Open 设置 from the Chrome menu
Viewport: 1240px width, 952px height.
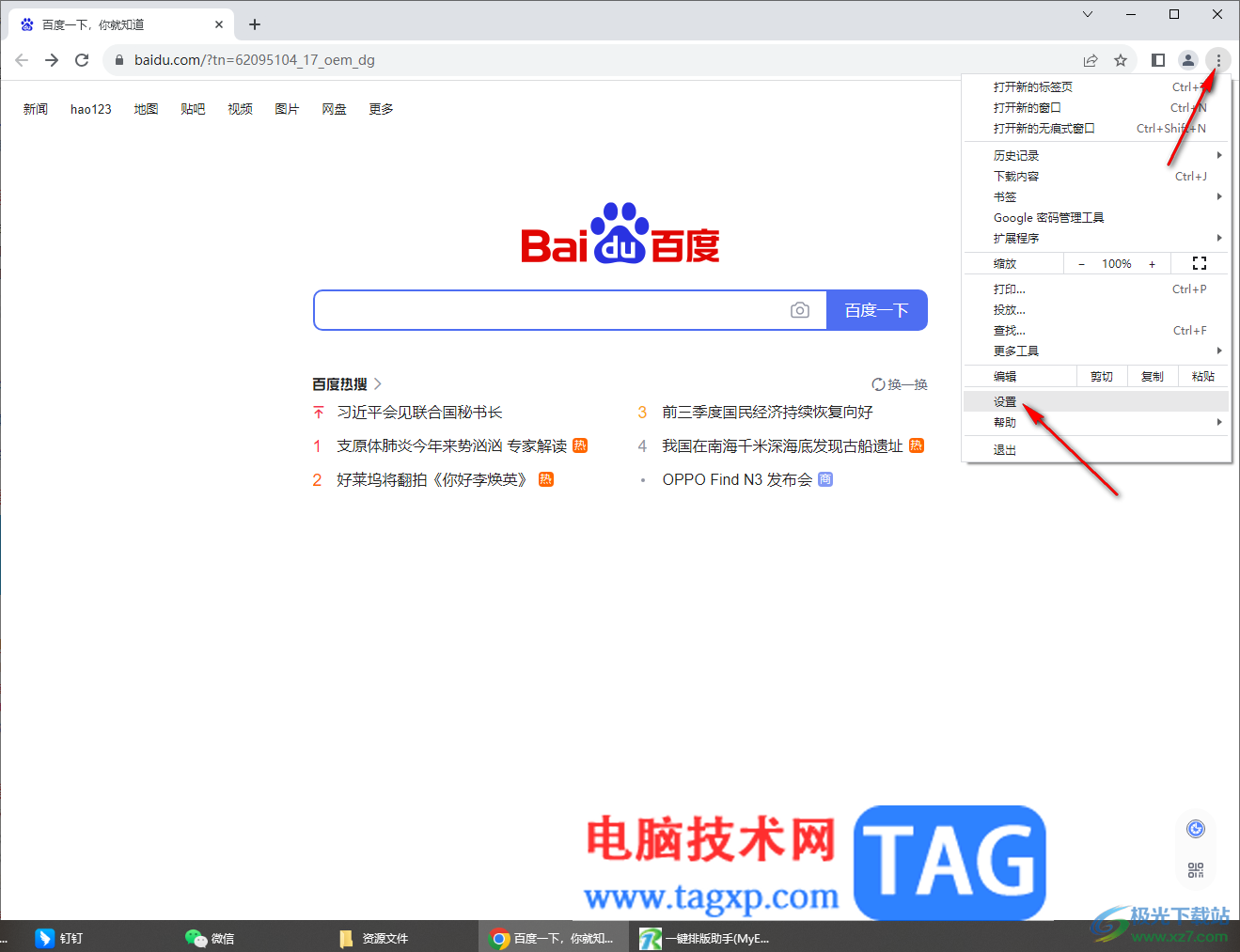click(1096, 402)
